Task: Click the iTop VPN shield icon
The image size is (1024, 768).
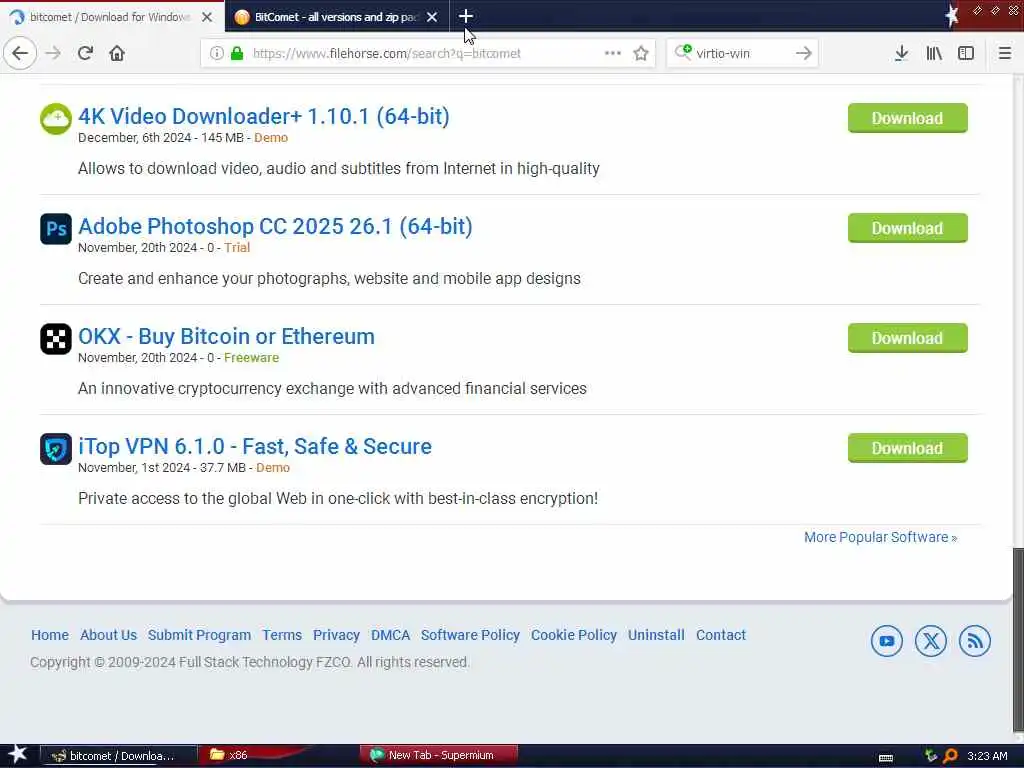Action: coord(56,449)
